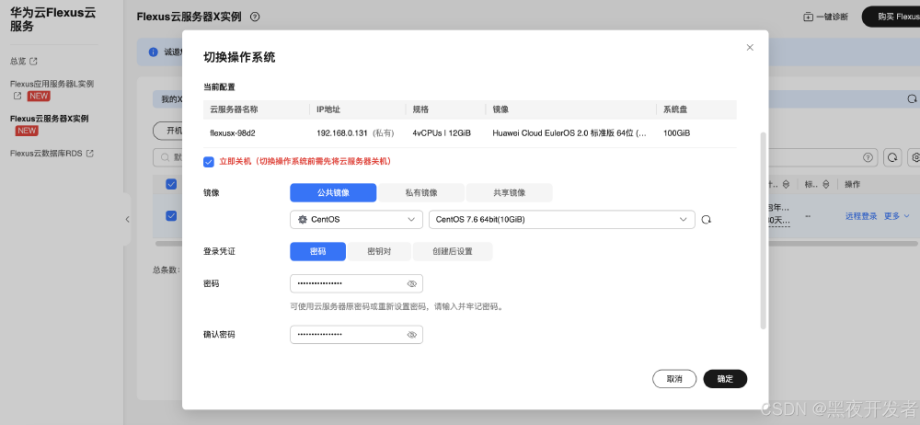Click server name flexusx-98d2

coord(230,133)
